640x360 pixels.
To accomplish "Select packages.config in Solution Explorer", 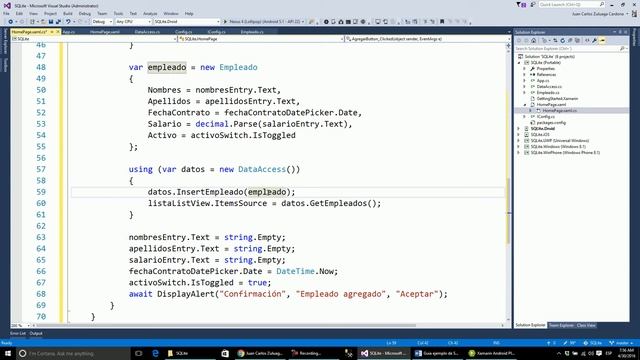I will (551, 122).
